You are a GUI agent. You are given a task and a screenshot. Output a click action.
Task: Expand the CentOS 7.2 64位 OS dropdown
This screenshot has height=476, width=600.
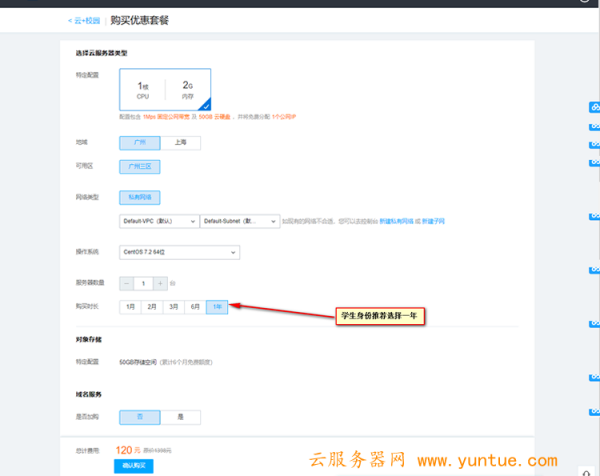179,252
